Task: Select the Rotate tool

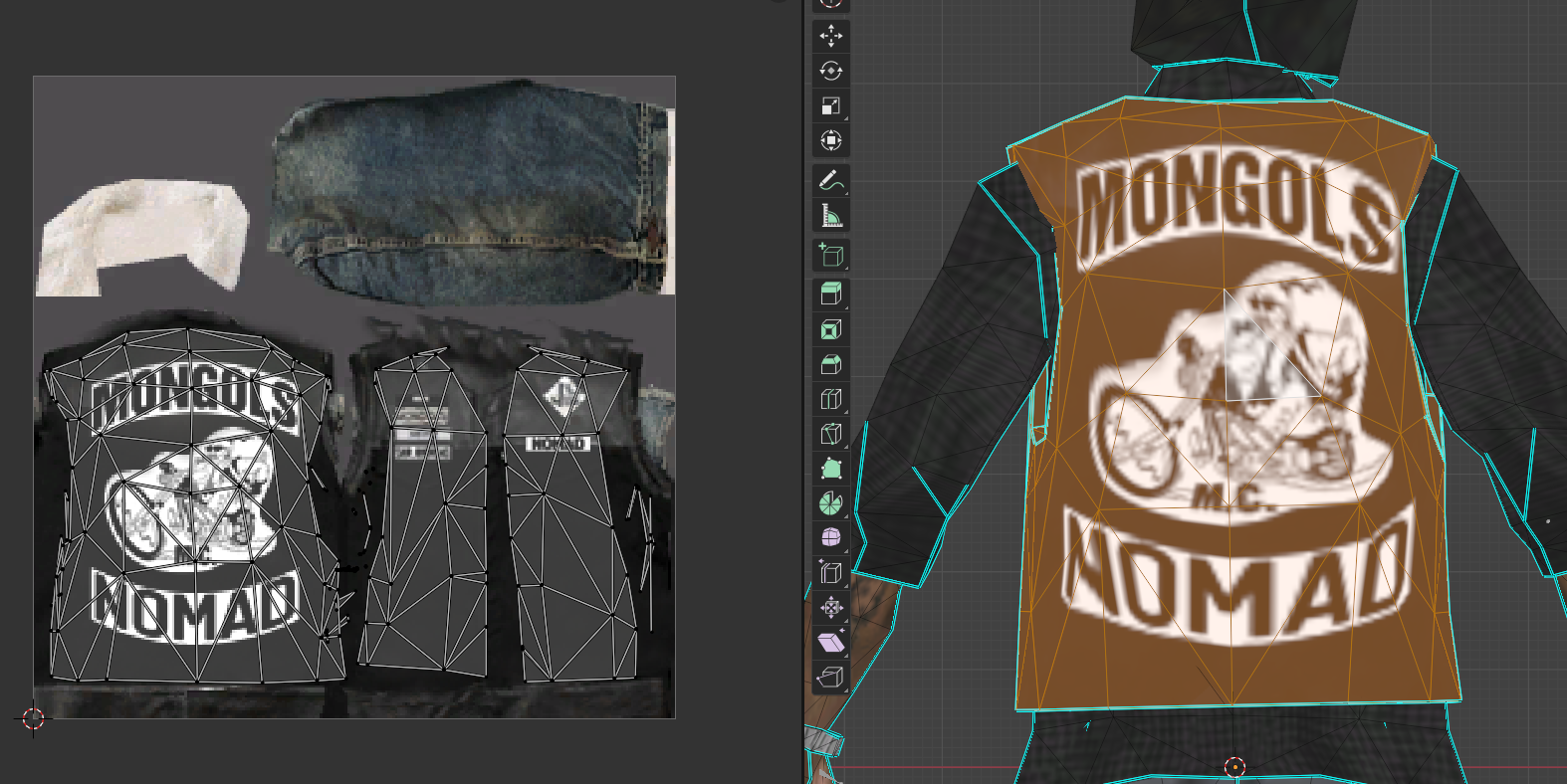Action: (x=831, y=71)
